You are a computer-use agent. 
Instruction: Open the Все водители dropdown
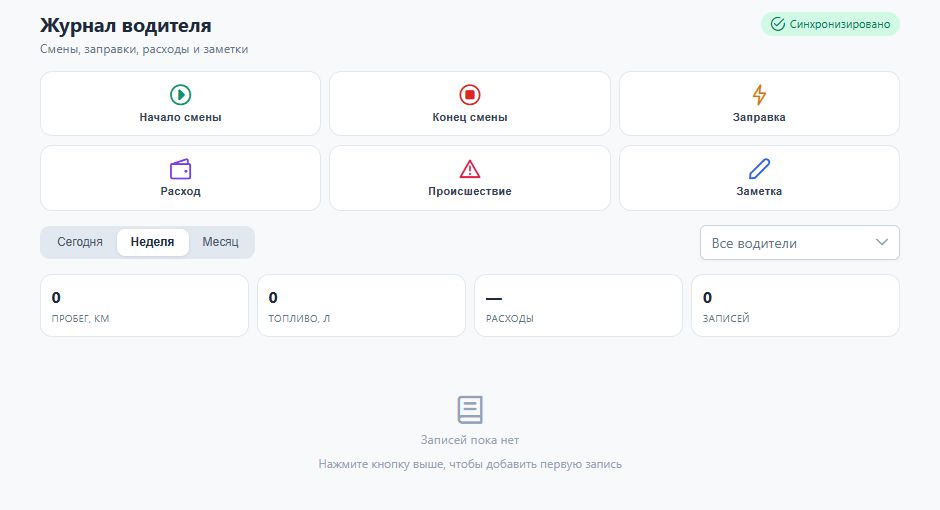[800, 243]
